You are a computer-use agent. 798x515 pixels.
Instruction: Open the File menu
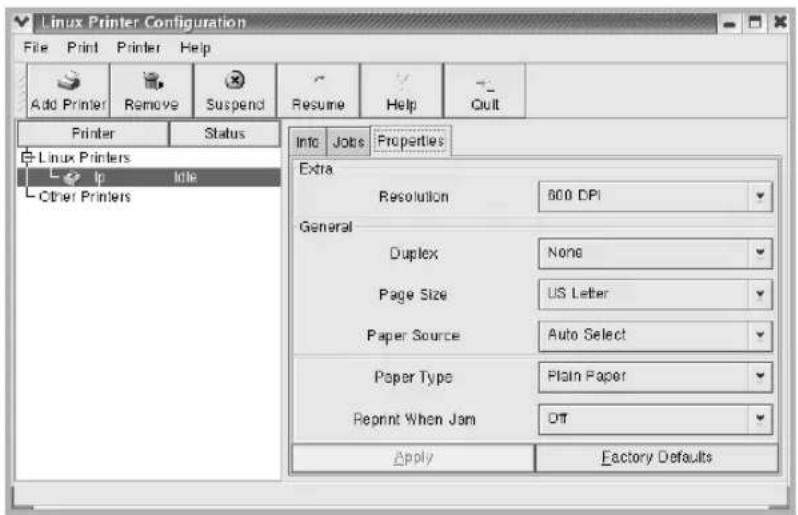point(36,47)
